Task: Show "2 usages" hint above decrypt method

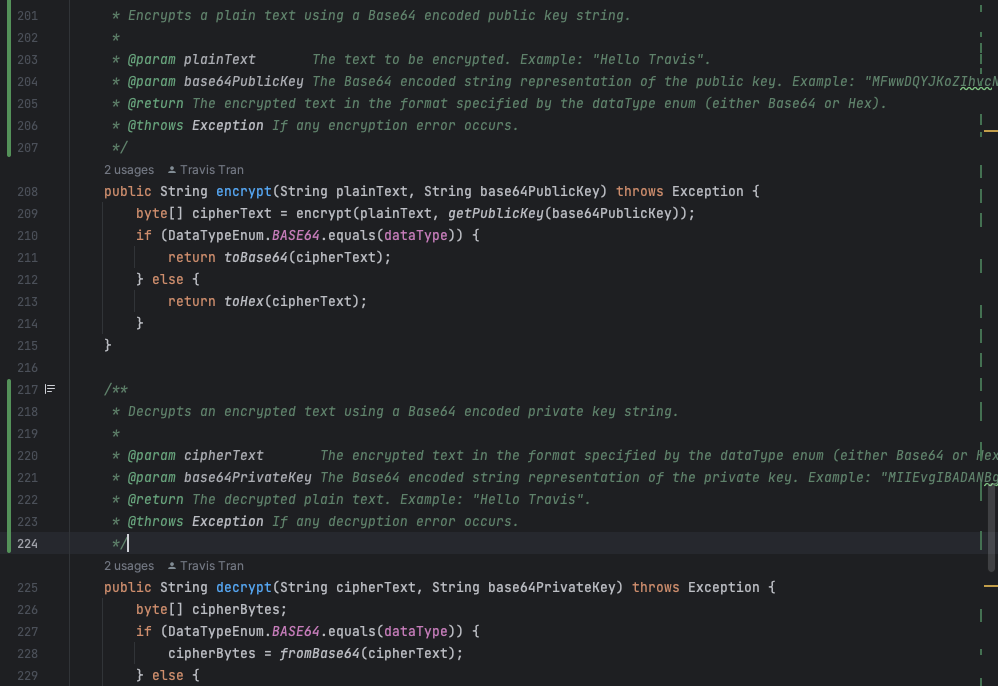Action: click(x=129, y=566)
